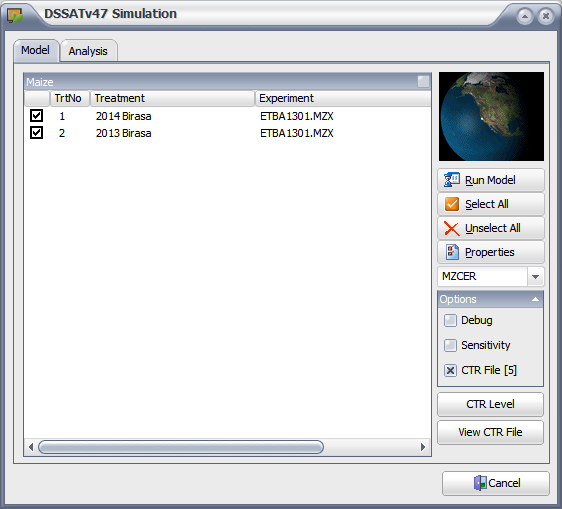Uncheck treatment 1 2014 Birasa checkbox
The height and width of the screenshot is (509, 562).
pyautogui.click(x=36, y=116)
